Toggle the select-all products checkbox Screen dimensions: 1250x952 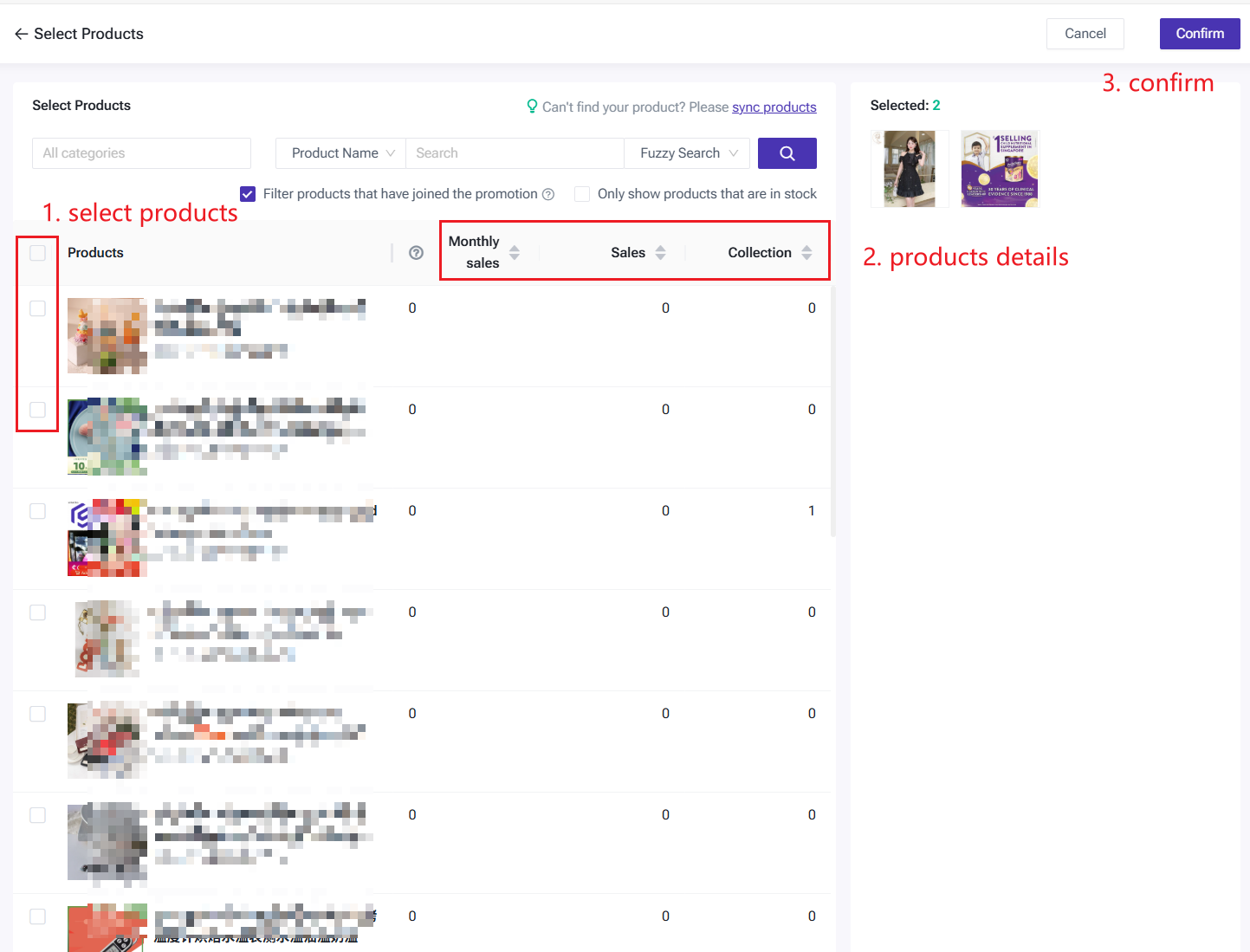(37, 253)
